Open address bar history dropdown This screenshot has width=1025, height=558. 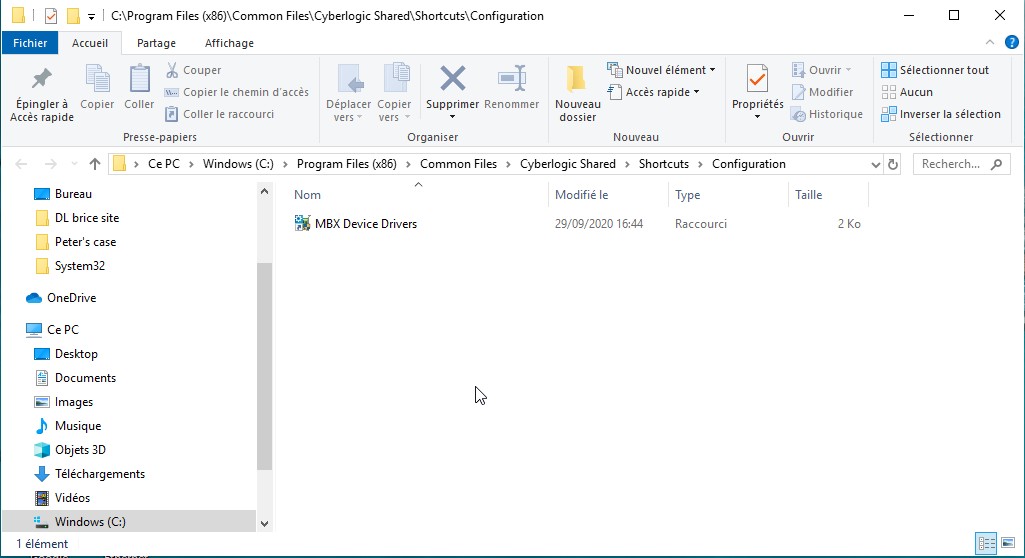point(875,165)
